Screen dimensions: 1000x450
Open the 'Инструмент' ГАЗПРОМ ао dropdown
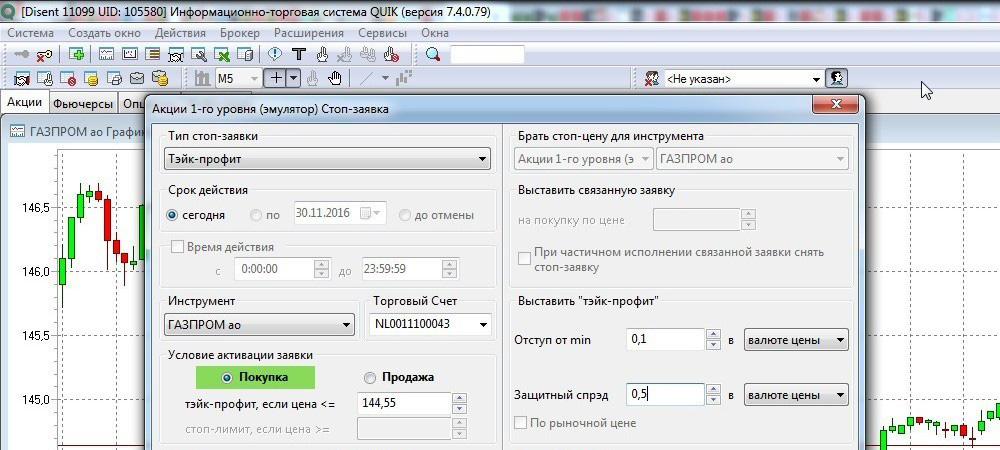tap(259, 324)
